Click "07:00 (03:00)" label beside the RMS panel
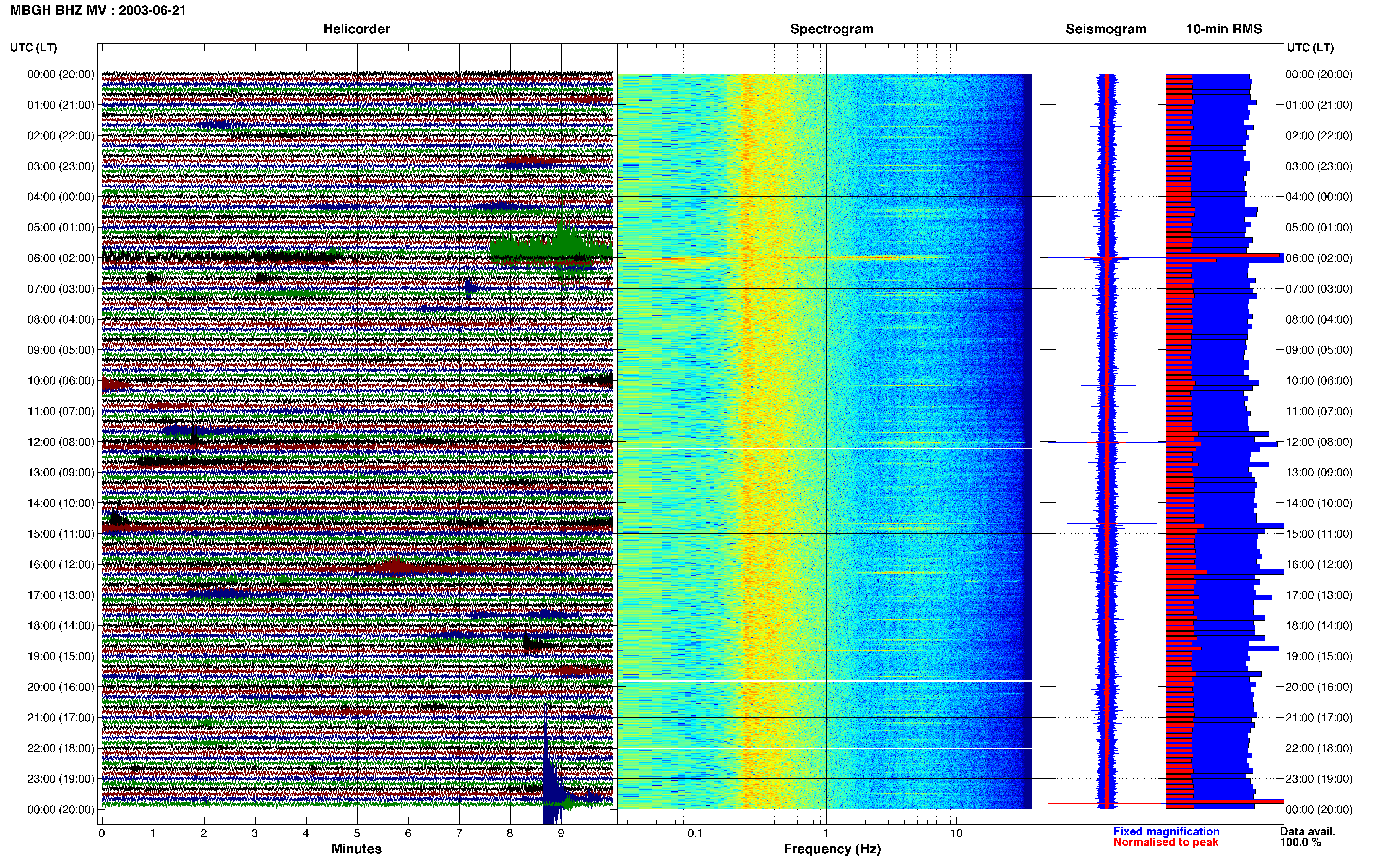 [x=1319, y=289]
